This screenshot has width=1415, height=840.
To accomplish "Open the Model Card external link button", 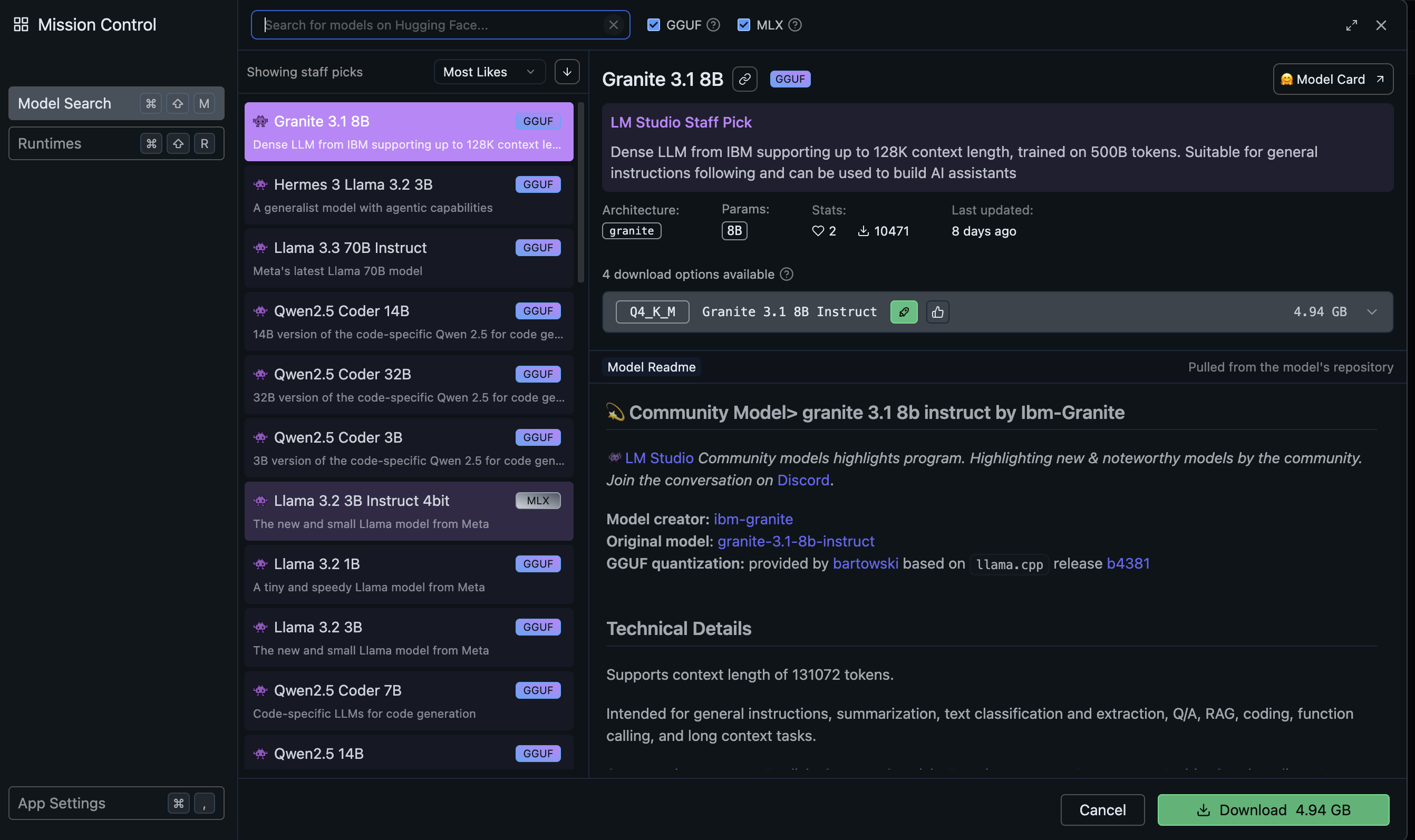I will coord(1332,79).
